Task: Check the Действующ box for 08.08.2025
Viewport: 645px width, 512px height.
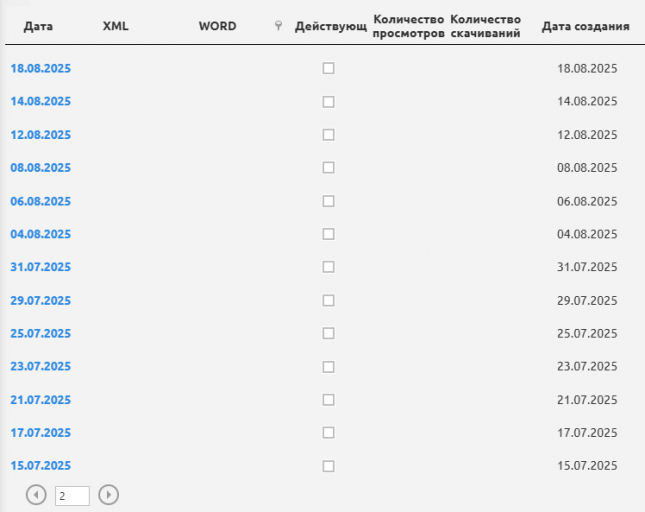Action: (x=328, y=168)
